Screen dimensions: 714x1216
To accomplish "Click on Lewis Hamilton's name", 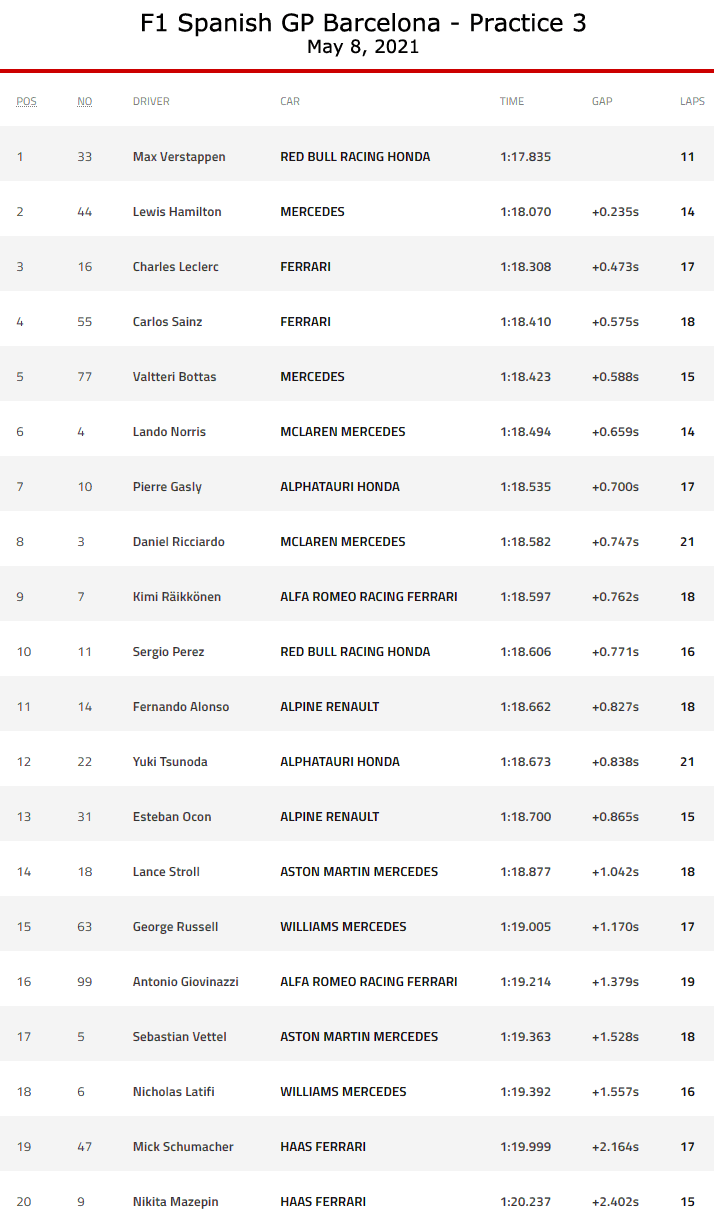I will pos(177,212).
